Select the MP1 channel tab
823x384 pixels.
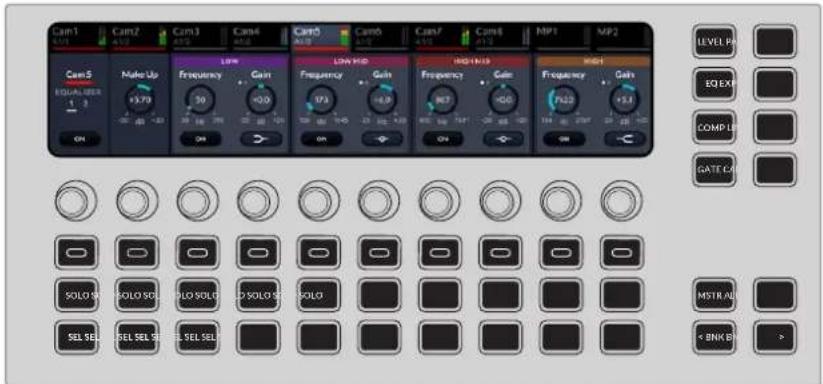pyautogui.click(x=563, y=37)
